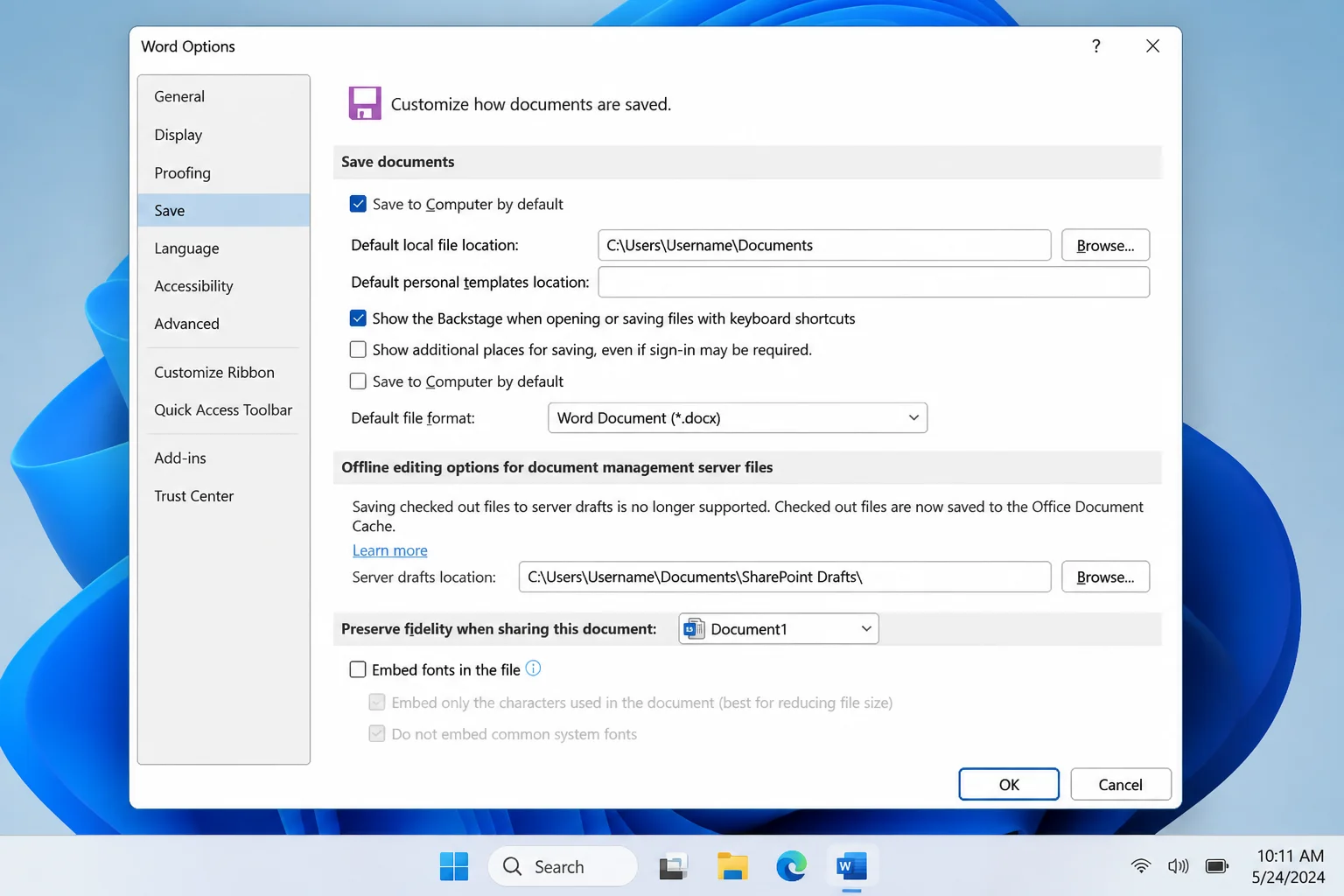Close the Word Options dialog
This screenshot has height=896, width=1344.
click(1152, 45)
